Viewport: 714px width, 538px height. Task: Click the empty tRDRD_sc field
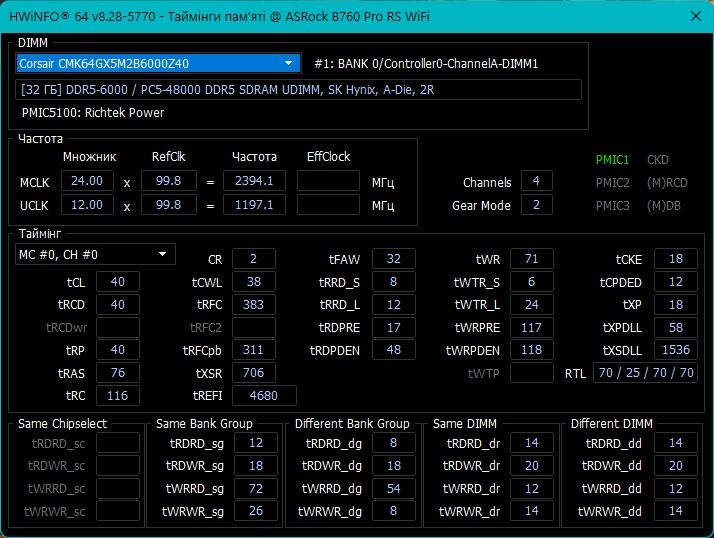(x=118, y=443)
